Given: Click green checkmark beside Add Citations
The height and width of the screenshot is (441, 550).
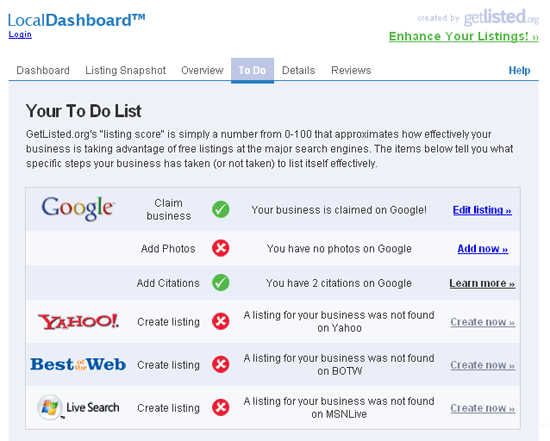Looking at the screenshot, I should tap(221, 282).
